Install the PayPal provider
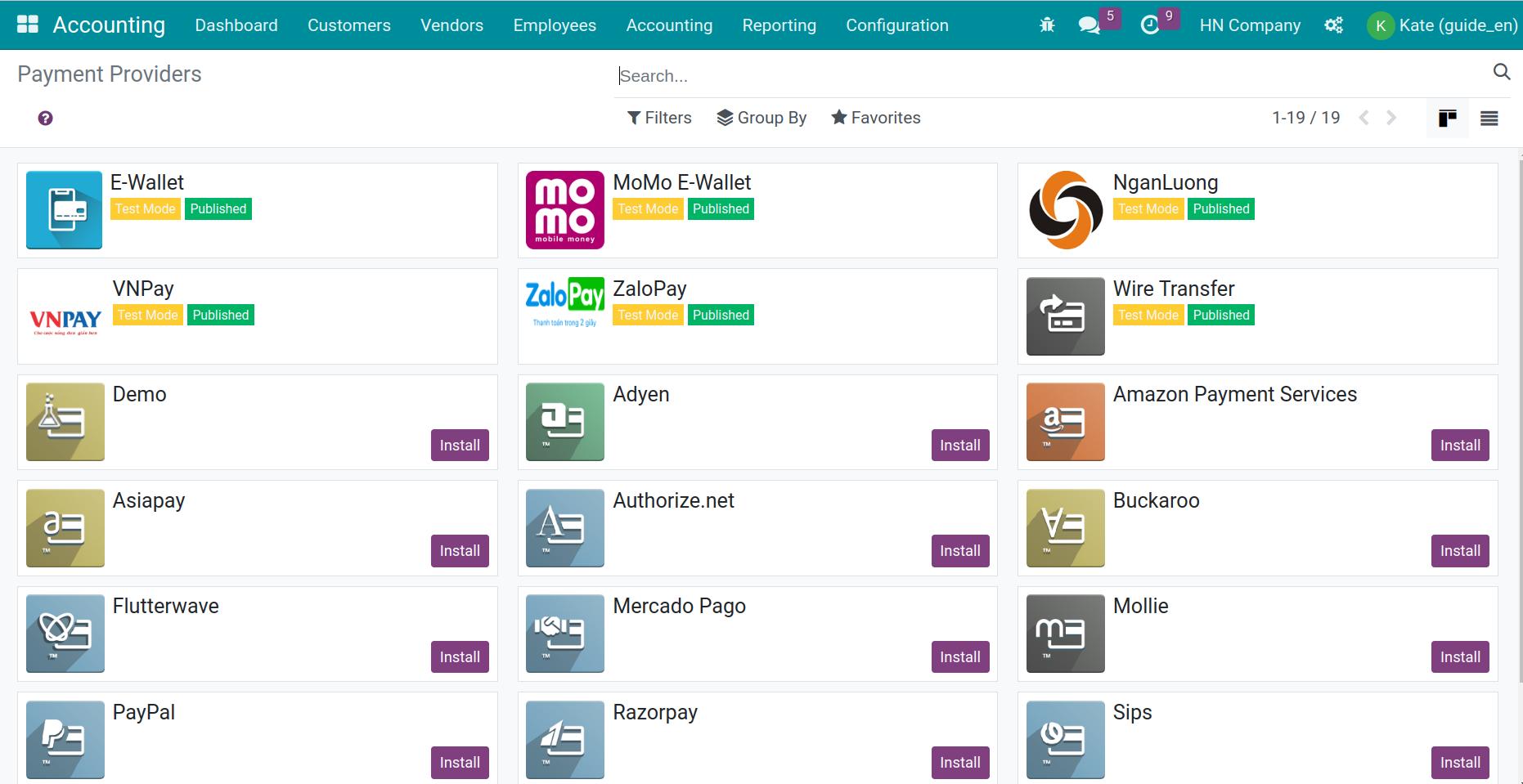This screenshot has width=1523, height=784. point(460,763)
